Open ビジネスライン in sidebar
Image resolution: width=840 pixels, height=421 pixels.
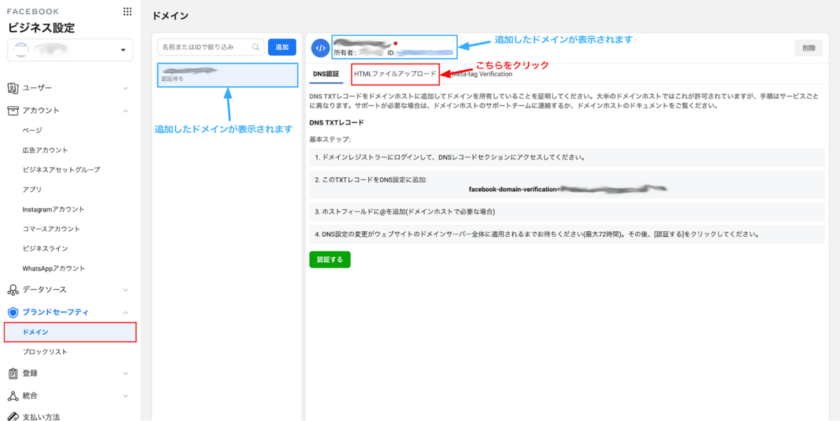point(45,249)
